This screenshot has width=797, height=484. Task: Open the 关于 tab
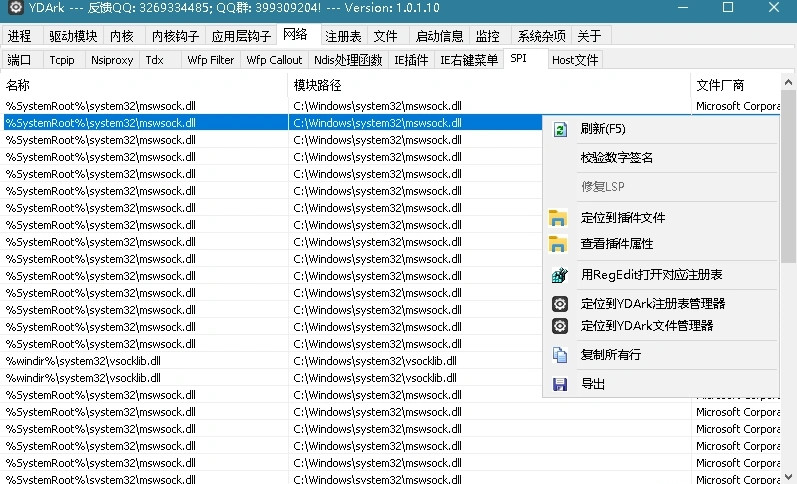click(x=591, y=36)
